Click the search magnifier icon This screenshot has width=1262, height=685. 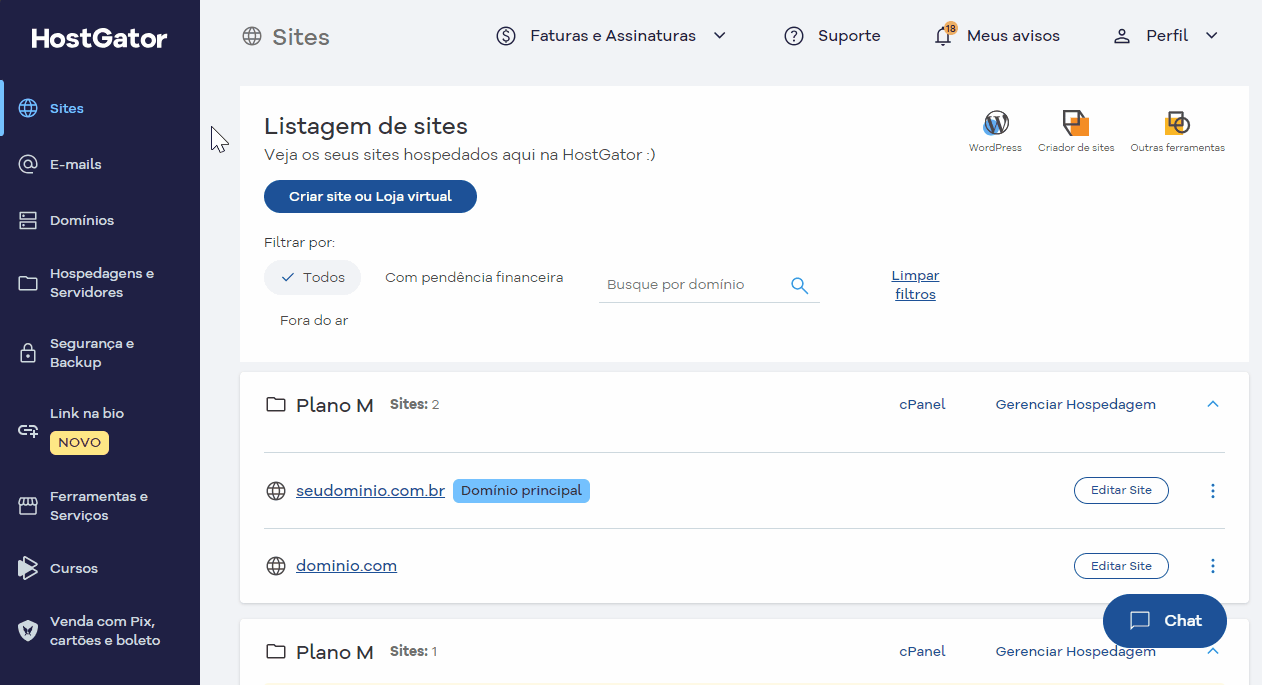(799, 285)
